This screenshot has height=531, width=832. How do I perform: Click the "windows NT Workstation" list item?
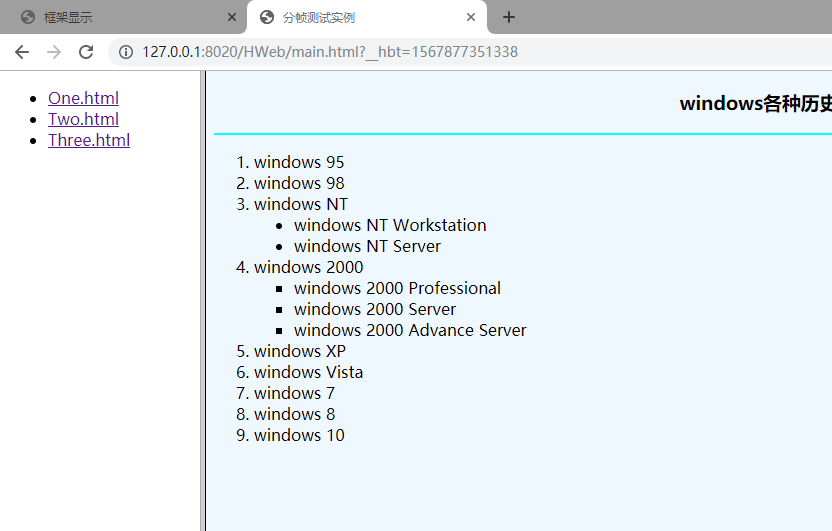pyautogui.click(x=390, y=225)
